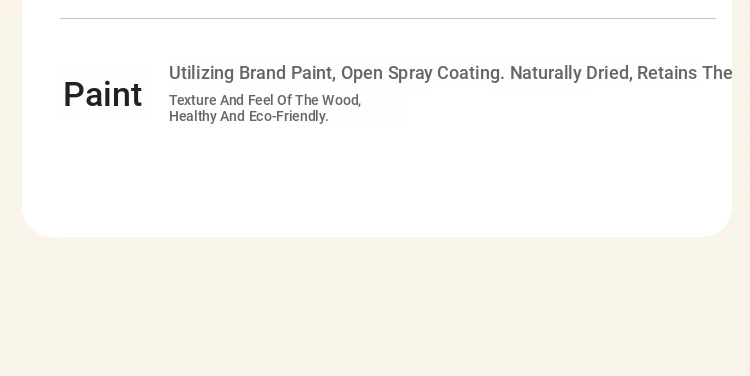
Task: Click the first "And" in "Texture And Feel"
Action: pyautogui.click(x=232, y=100)
